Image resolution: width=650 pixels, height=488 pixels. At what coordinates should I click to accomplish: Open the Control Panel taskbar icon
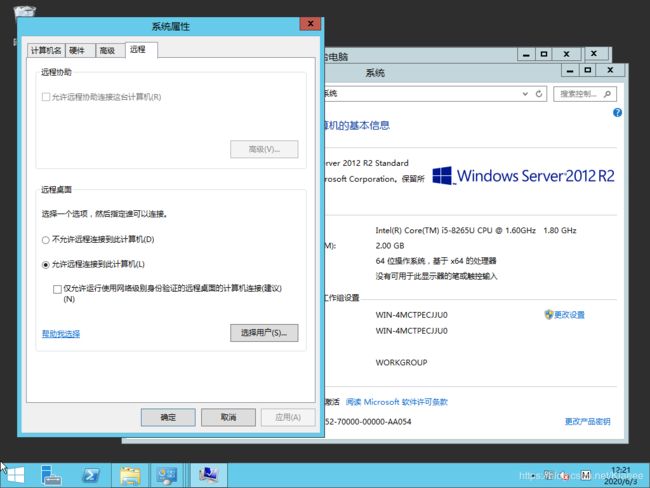tap(167, 475)
